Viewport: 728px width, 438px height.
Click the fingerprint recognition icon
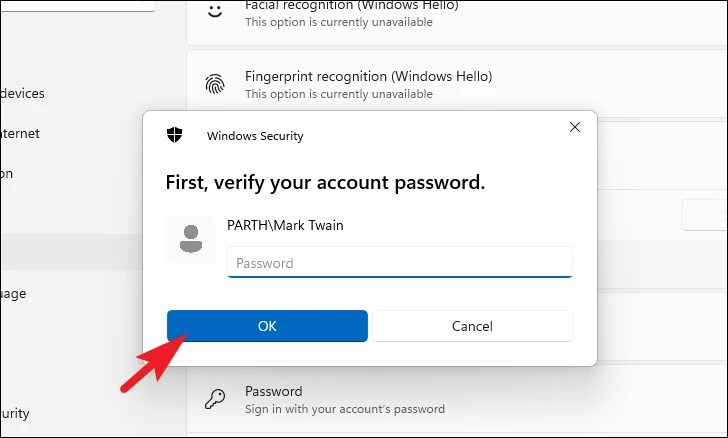click(x=215, y=84)
